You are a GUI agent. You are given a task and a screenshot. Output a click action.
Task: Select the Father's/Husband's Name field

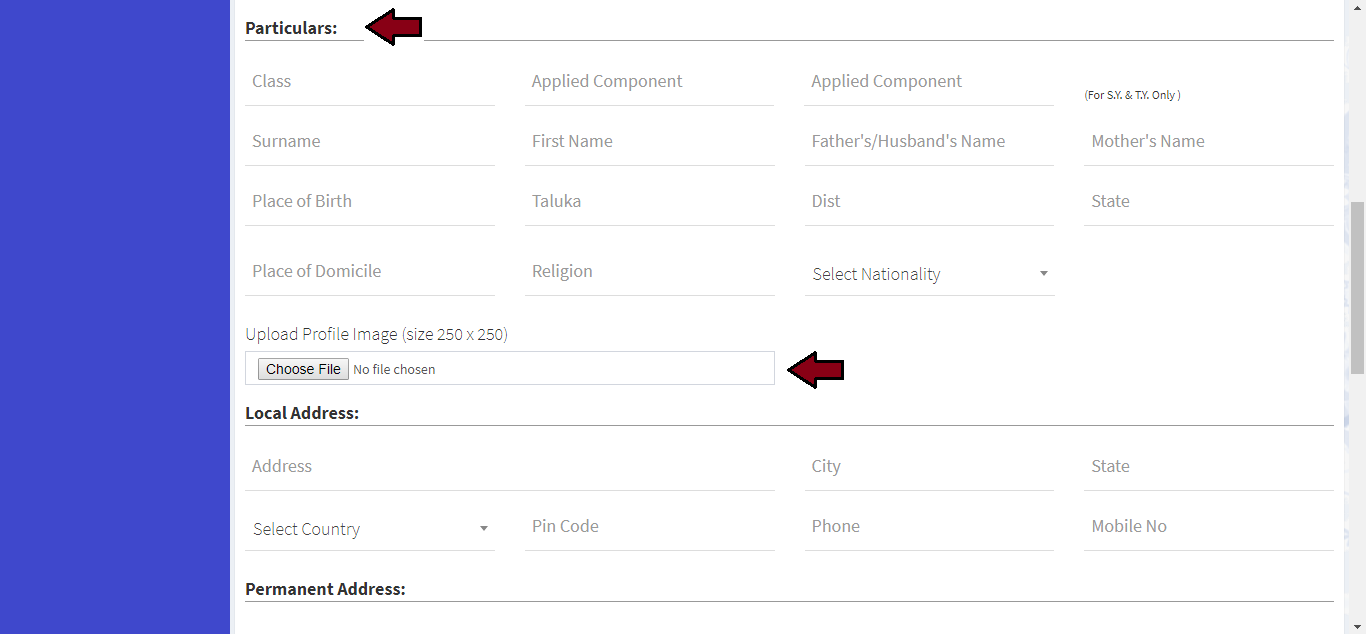[x=929, y=142]
